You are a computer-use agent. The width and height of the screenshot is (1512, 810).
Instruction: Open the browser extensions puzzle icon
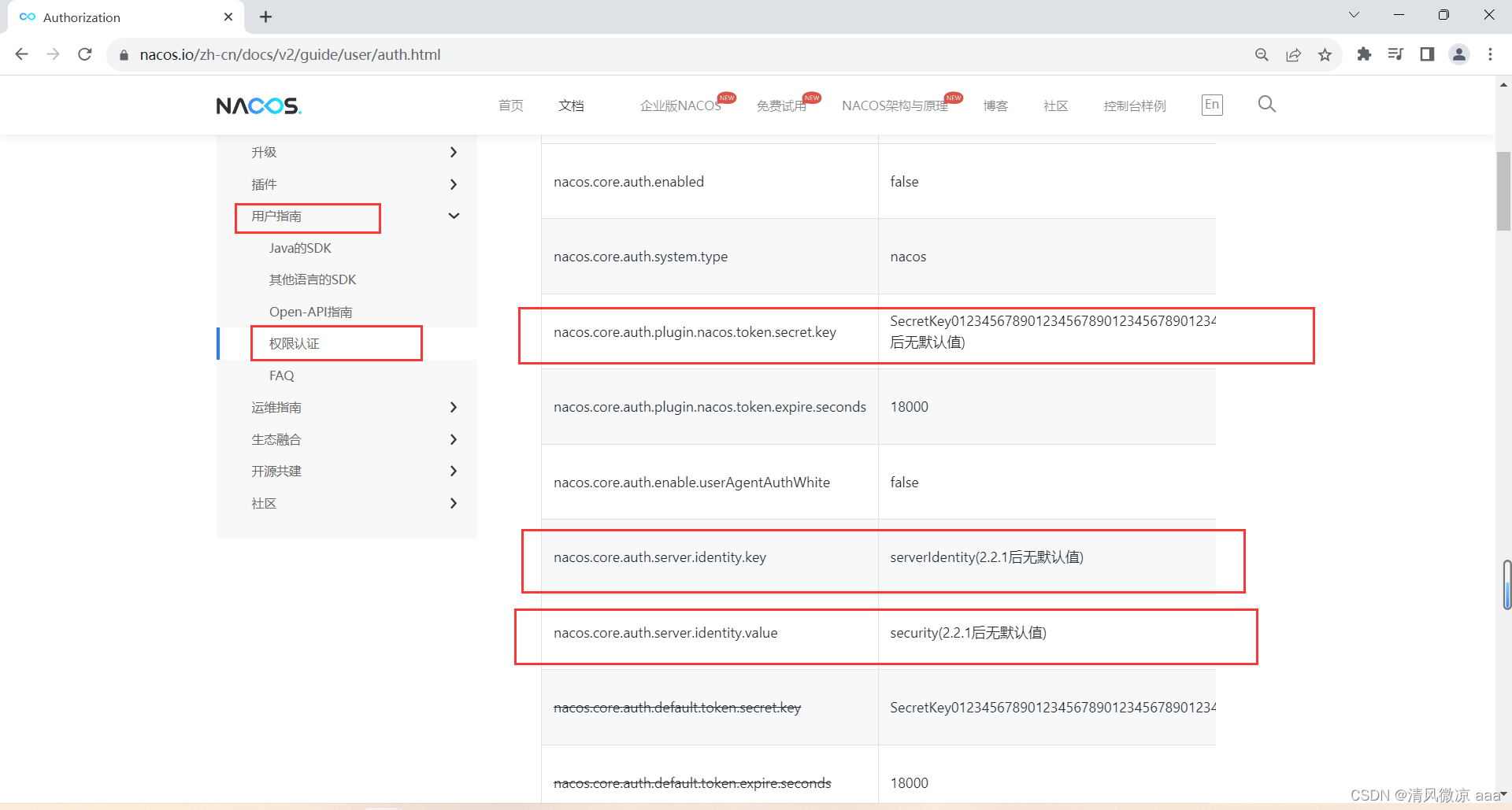pos(1364,54)
